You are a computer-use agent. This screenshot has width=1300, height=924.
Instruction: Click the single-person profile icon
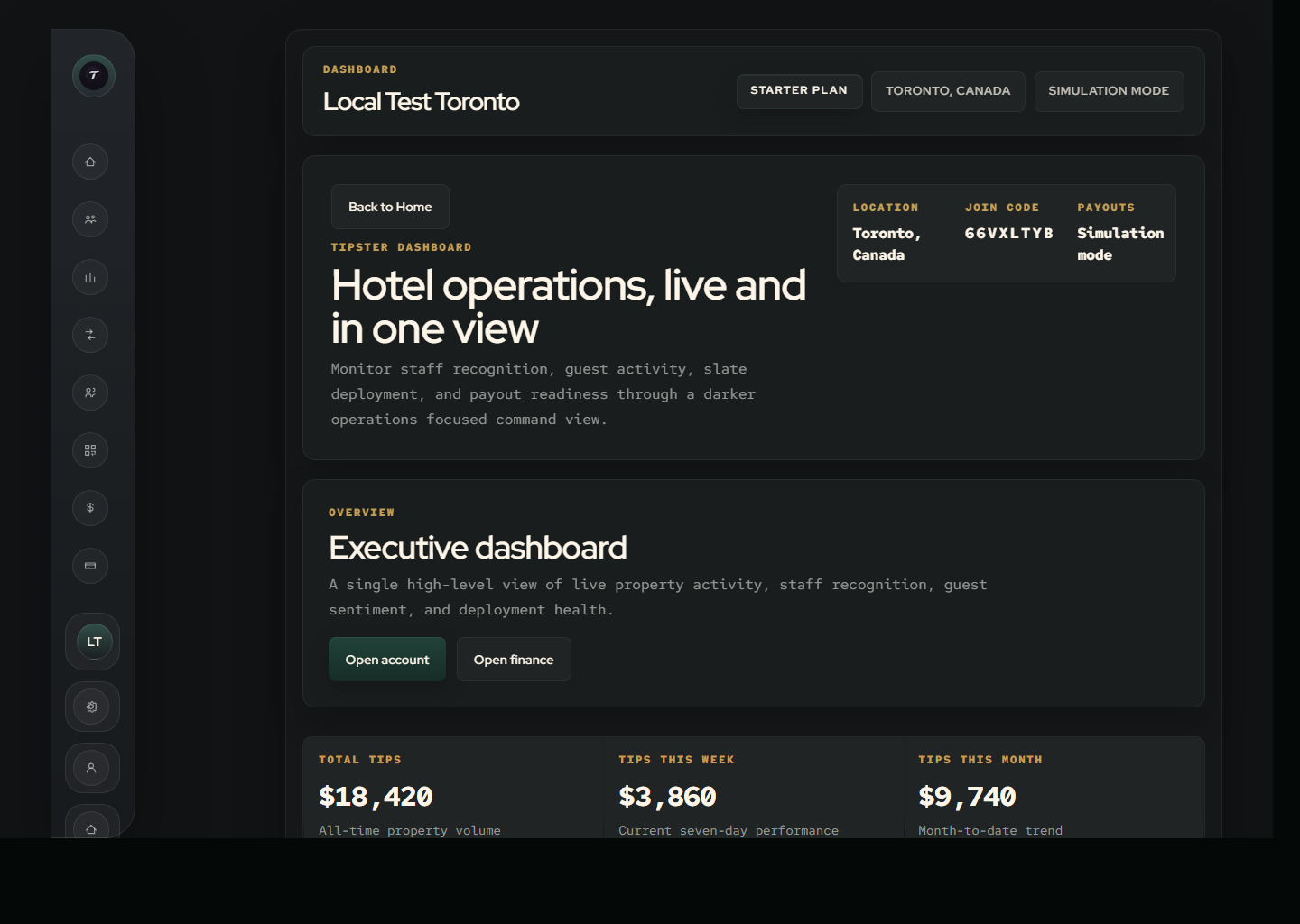(x=92, y=768)
